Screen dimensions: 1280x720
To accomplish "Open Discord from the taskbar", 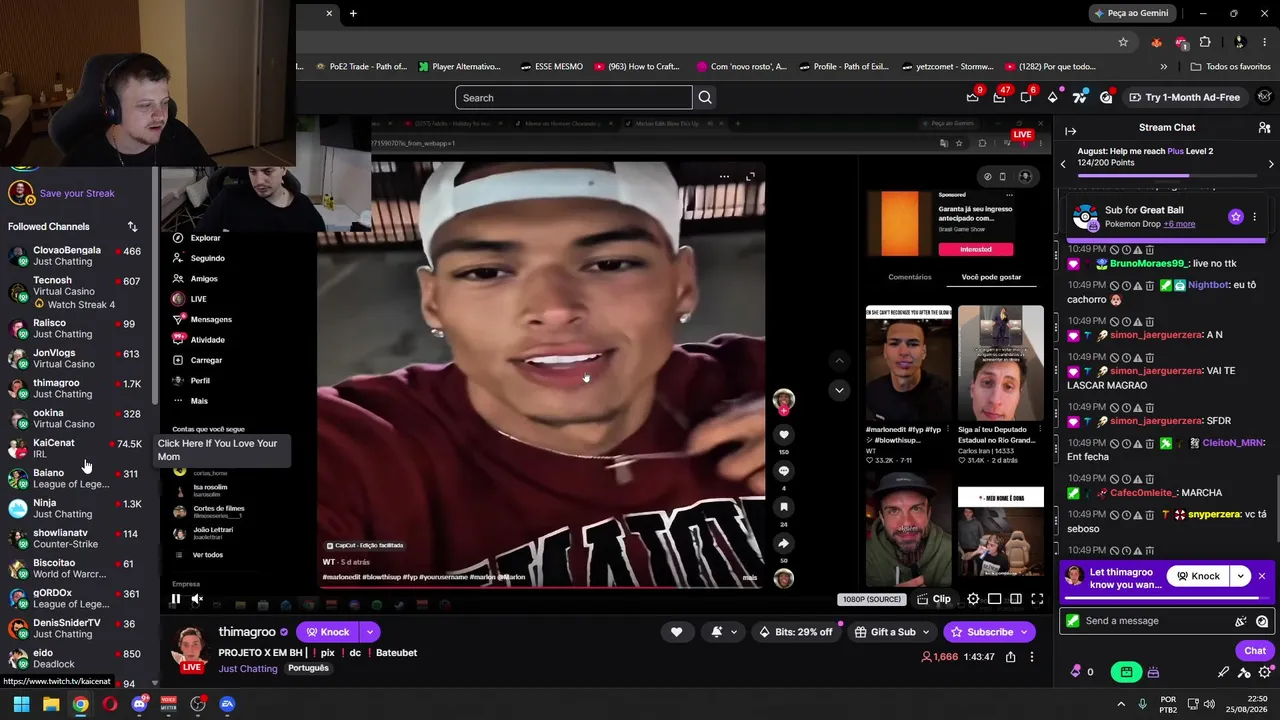I will (x=139, y=704).
